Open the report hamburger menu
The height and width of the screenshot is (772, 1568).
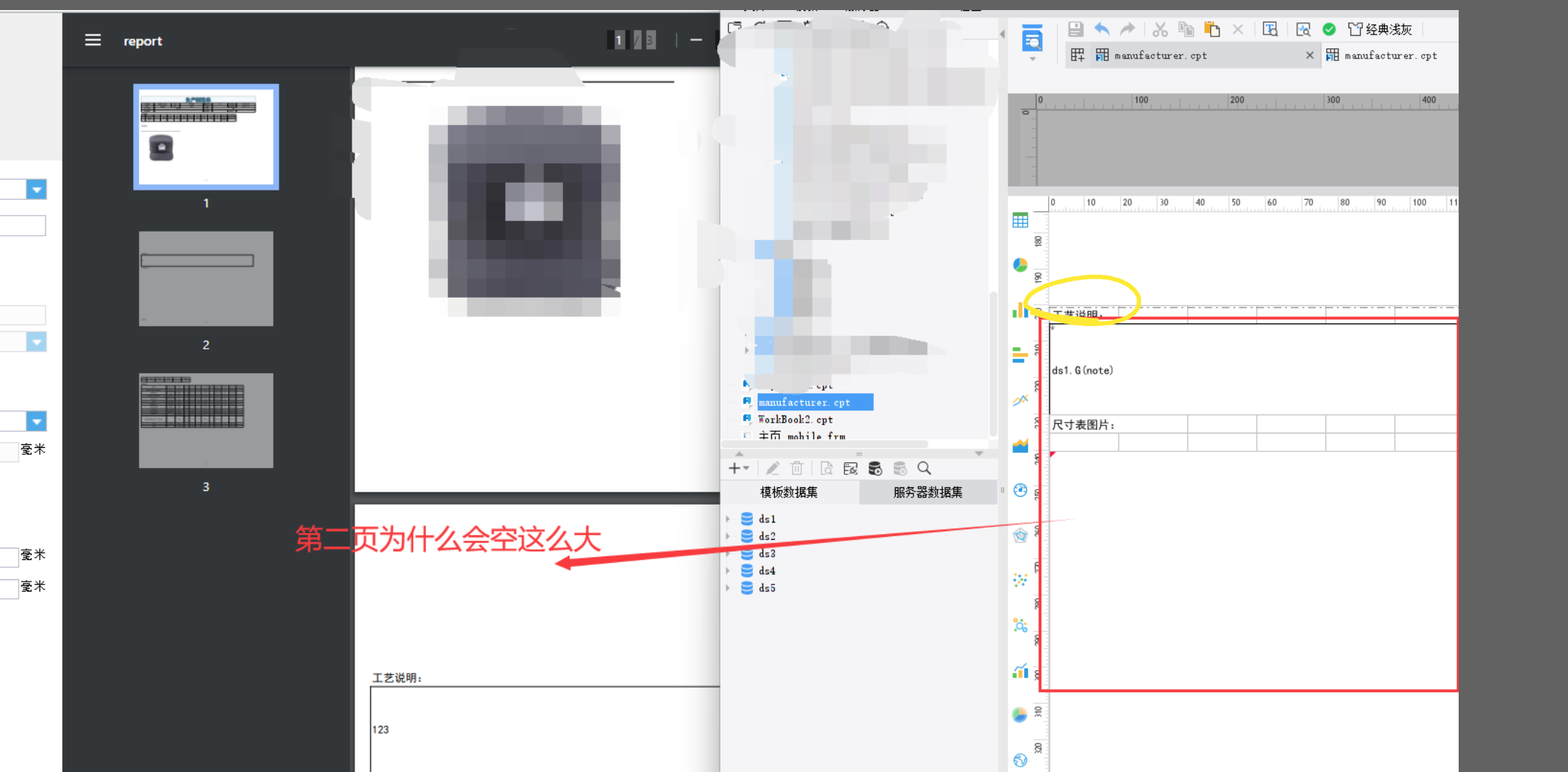93,40
